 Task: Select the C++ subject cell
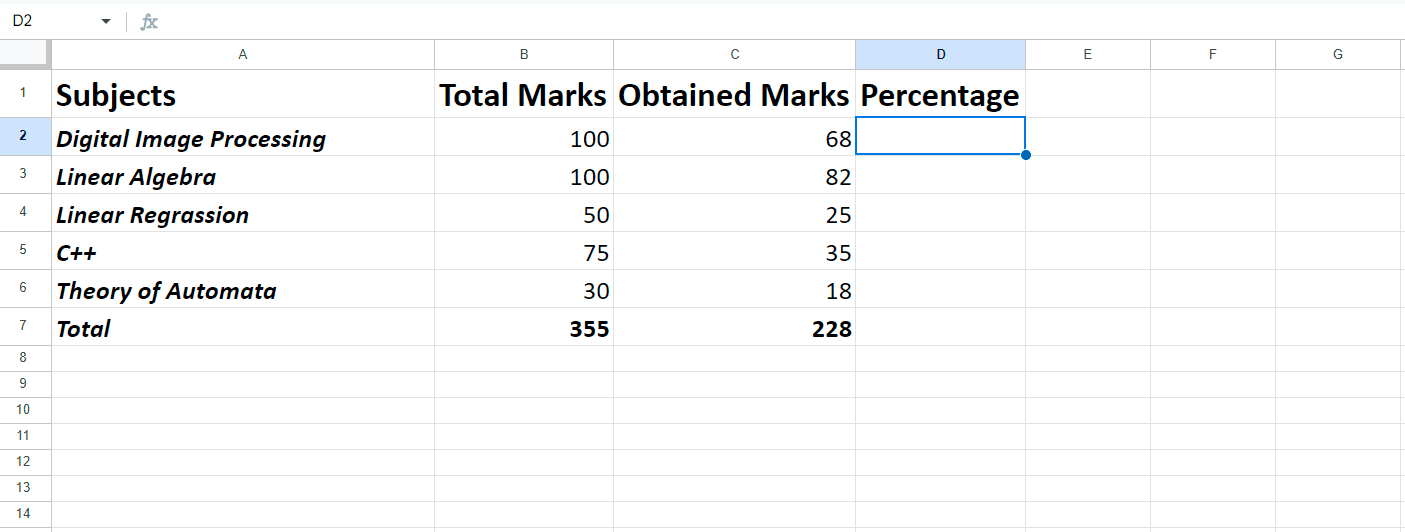pos(243,251)
